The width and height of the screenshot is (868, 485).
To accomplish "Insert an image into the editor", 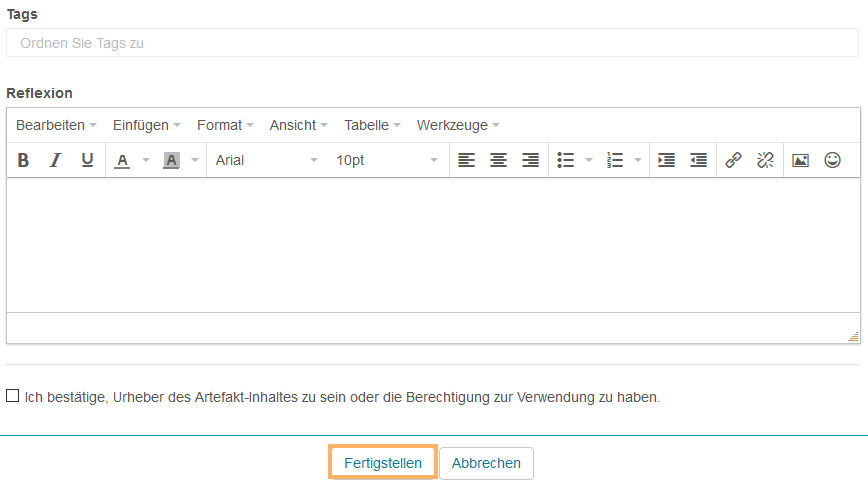I will coord(800,160).
